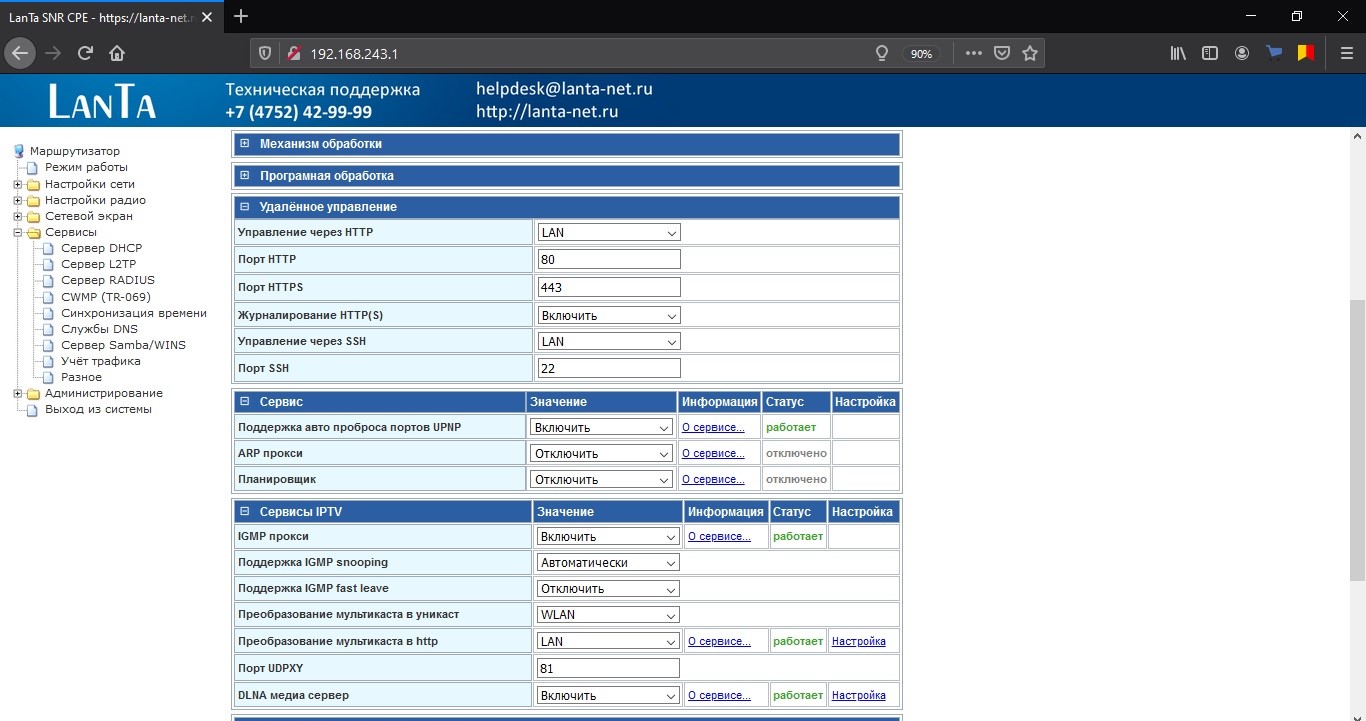The height and width of the screenshot is (721, 1366).
Task: Click the Порт SSH input field
Action: [609, 369]
